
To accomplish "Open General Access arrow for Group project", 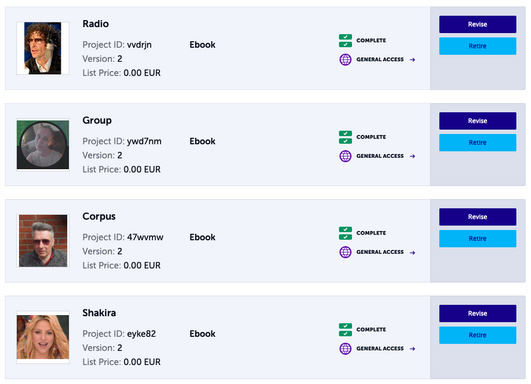I will pos(412,156).
